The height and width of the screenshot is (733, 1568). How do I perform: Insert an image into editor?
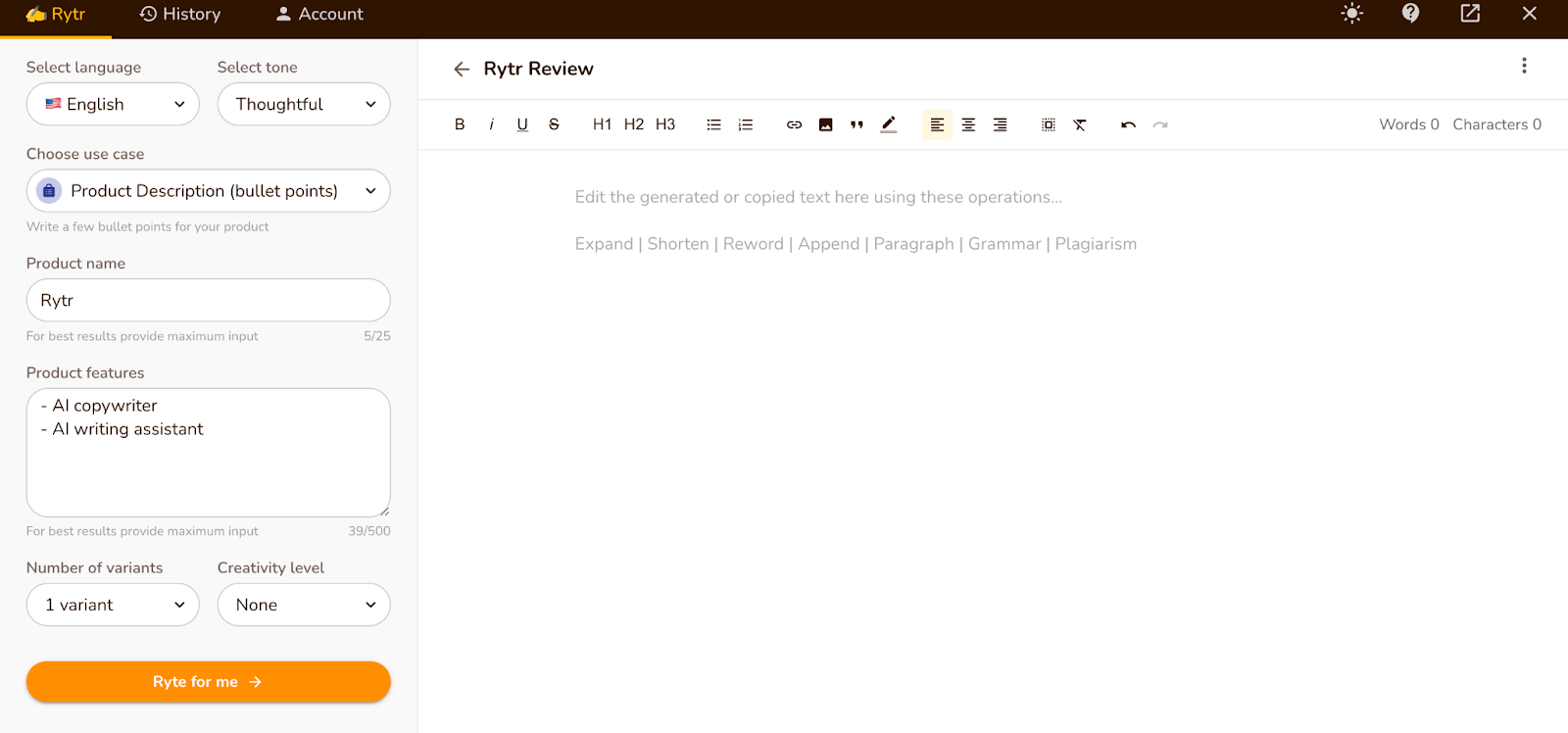coord(825,124)
